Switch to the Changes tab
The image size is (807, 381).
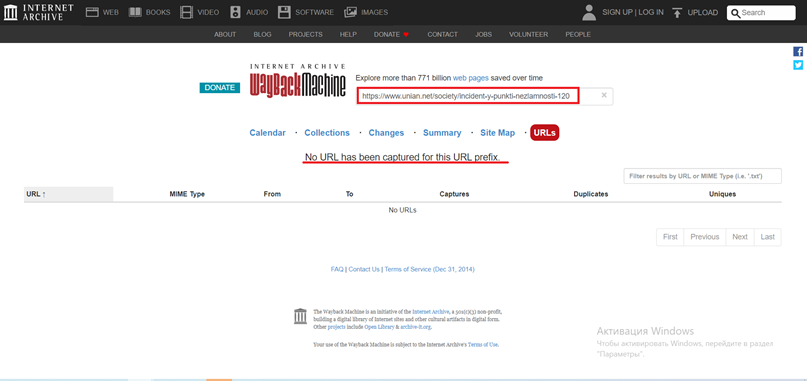pos(386,133)
